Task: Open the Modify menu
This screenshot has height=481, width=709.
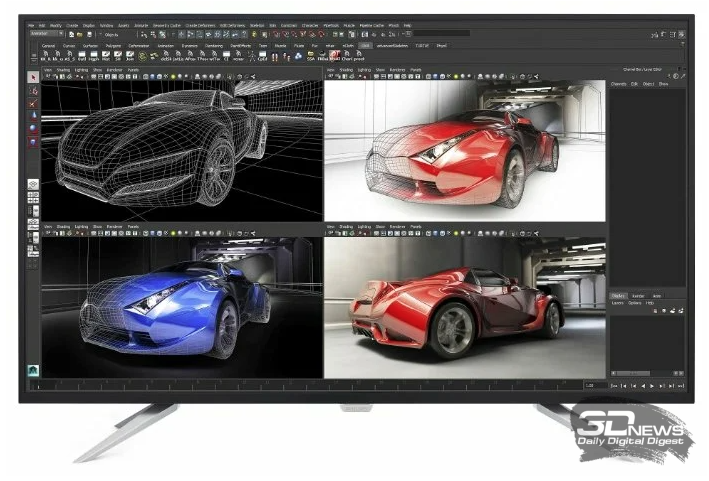Action: click(56, 26)
